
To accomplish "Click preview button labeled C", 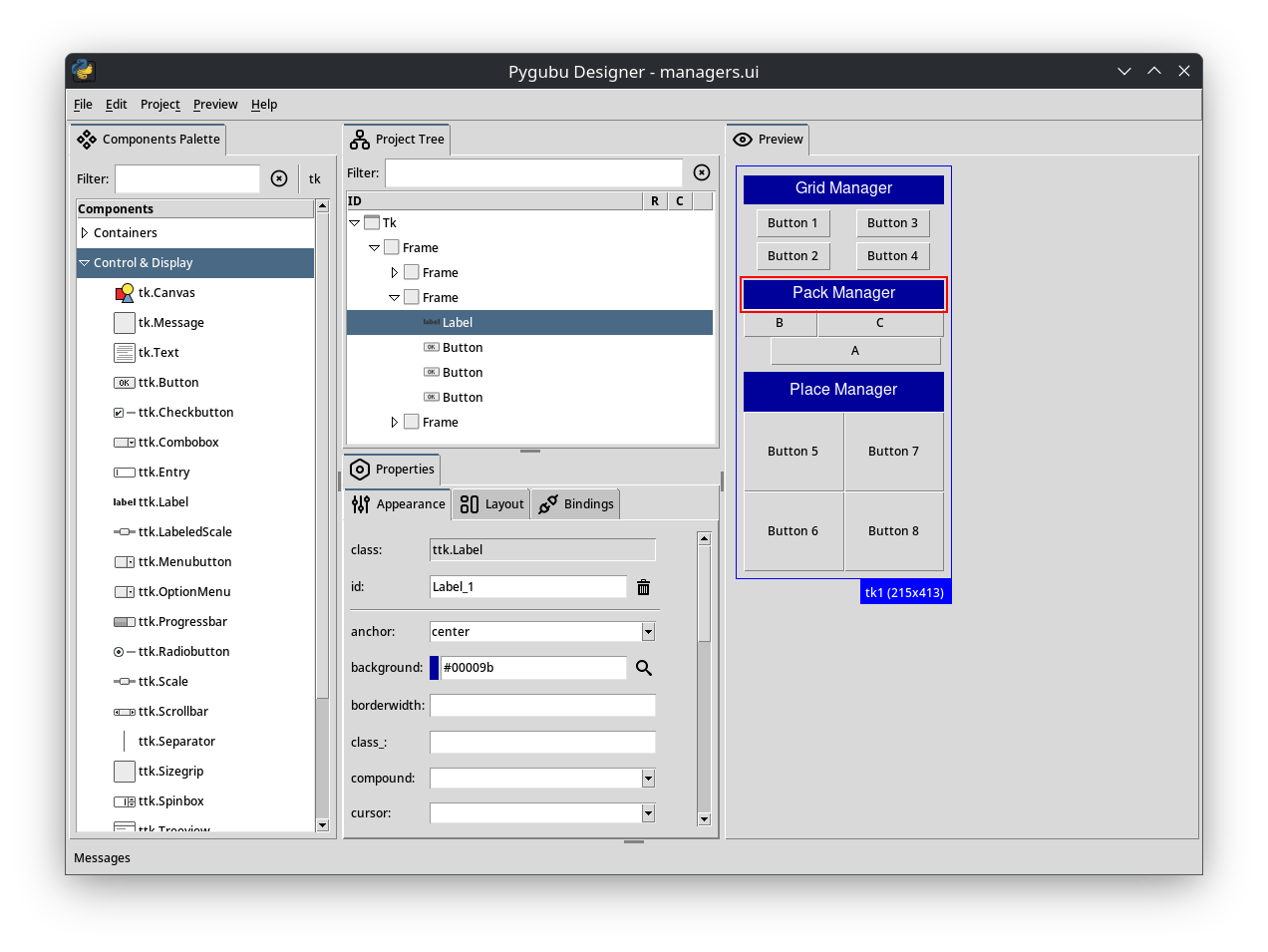I will click(x=880, y=323).
